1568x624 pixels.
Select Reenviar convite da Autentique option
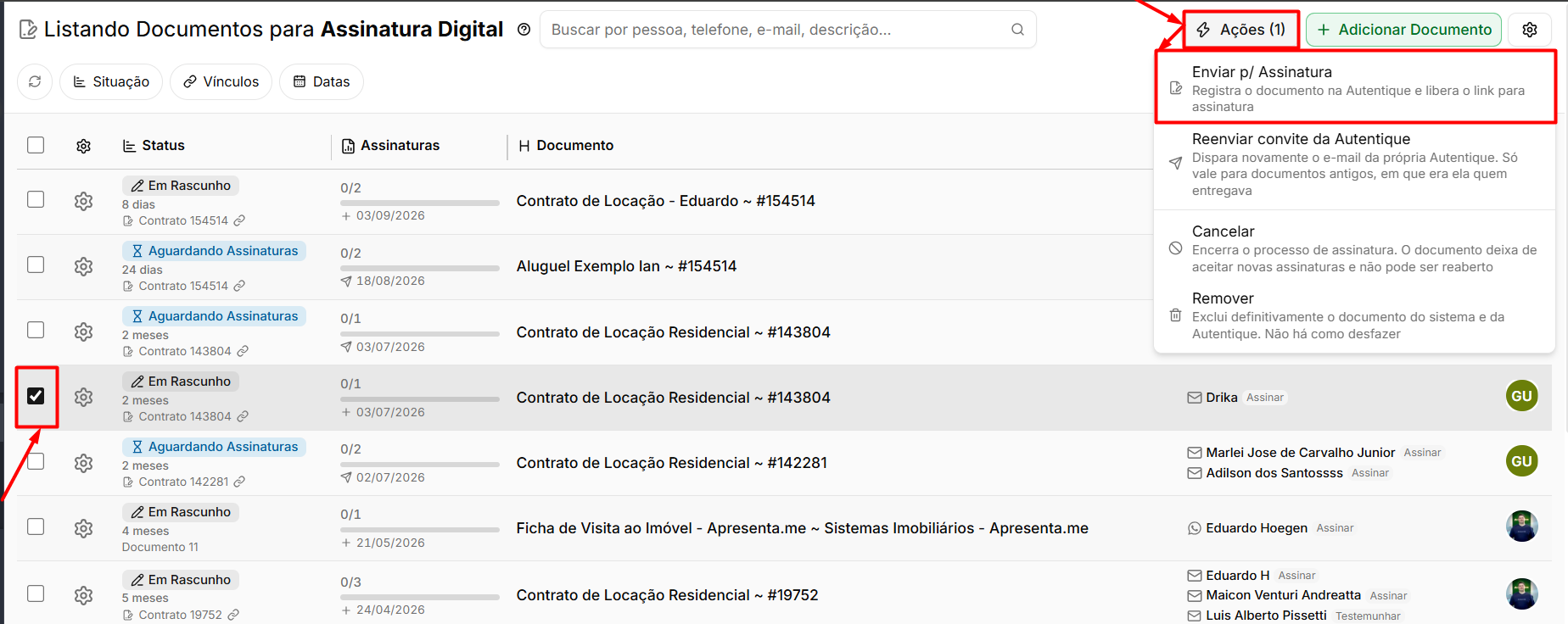point(1355,164)
